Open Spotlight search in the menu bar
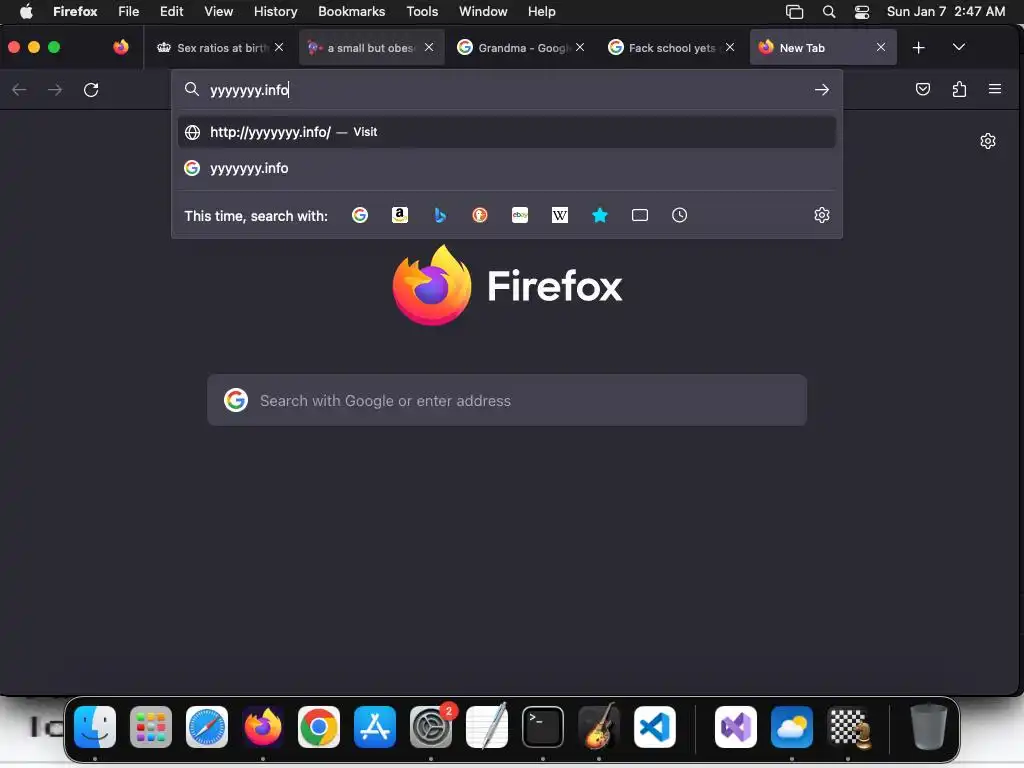The height and width of the screenshot is (768, 1024). (829, 12)
